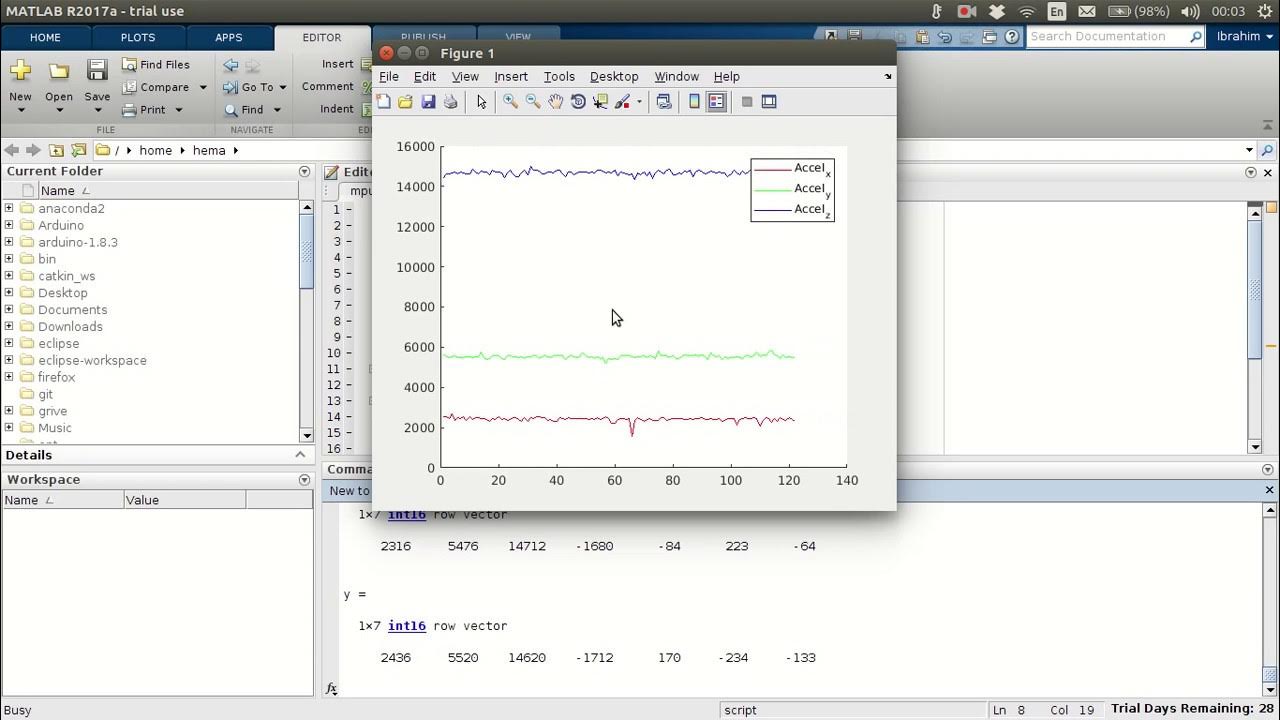This screenshot has height=720, width=1280.
Task: Open the dropdown arrow under Save
Action: [x=97, y=110]
